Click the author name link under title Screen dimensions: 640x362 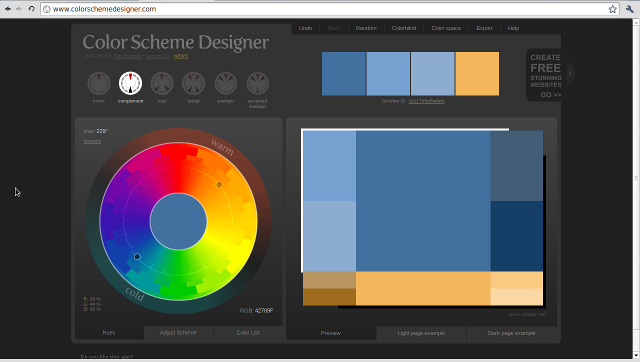(x=127, y=56)
